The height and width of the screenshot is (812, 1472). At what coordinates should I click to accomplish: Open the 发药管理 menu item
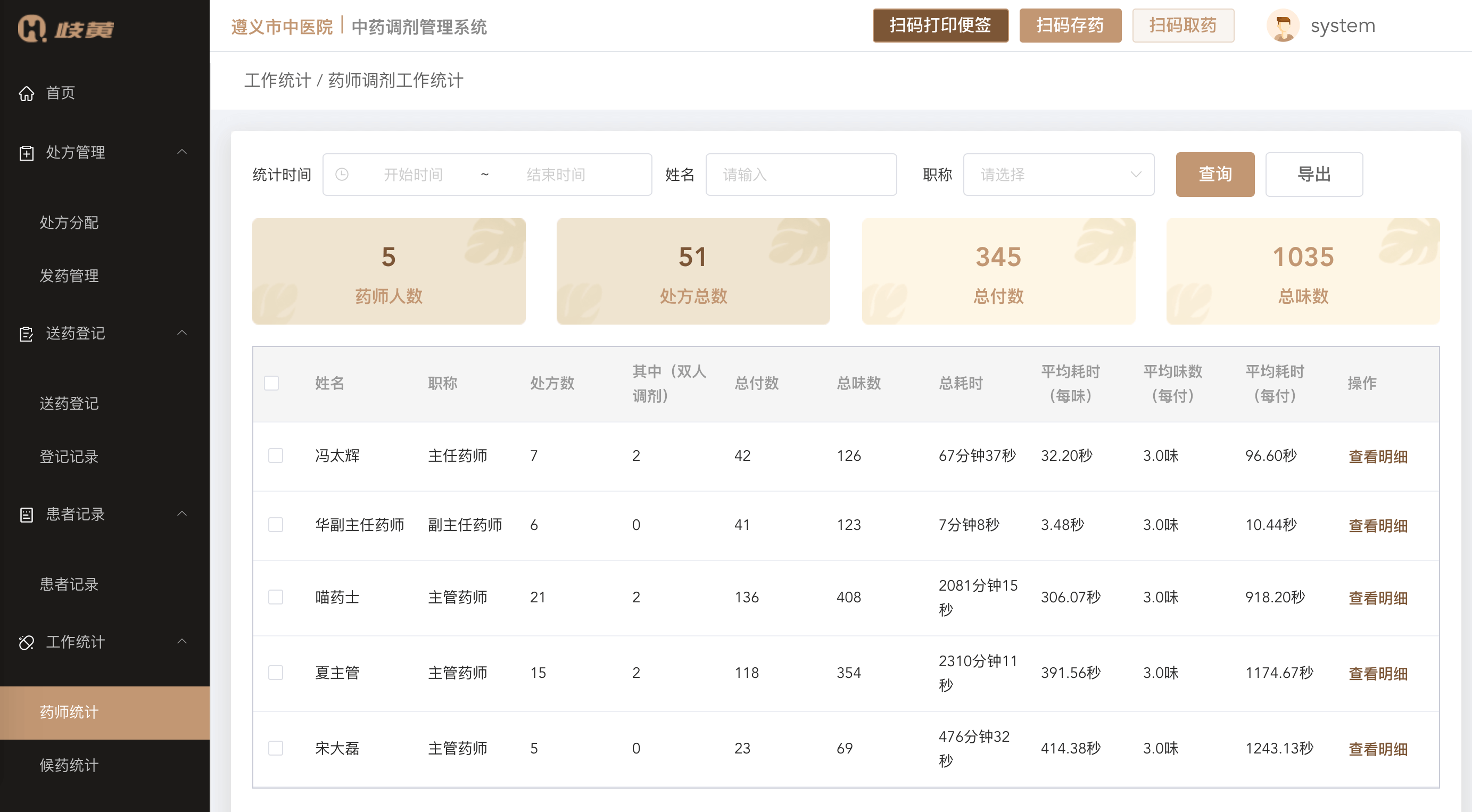pos(69,276)
